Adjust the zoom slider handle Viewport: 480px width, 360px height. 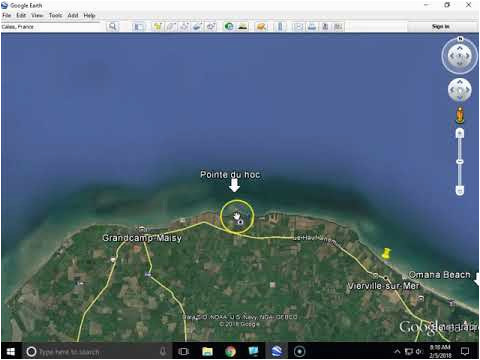[x=460, y=161]
